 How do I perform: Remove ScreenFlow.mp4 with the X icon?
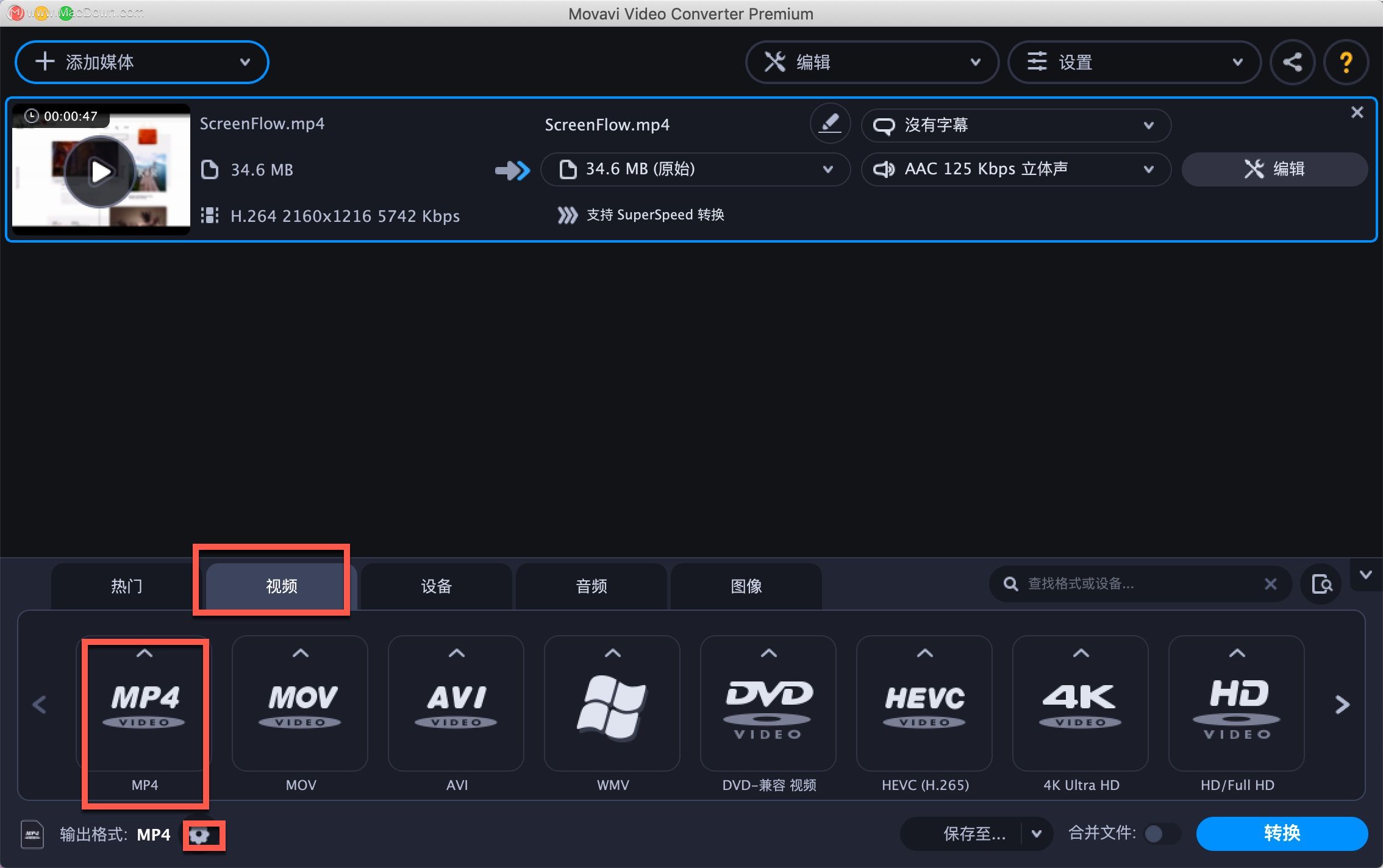point(1357,112)
